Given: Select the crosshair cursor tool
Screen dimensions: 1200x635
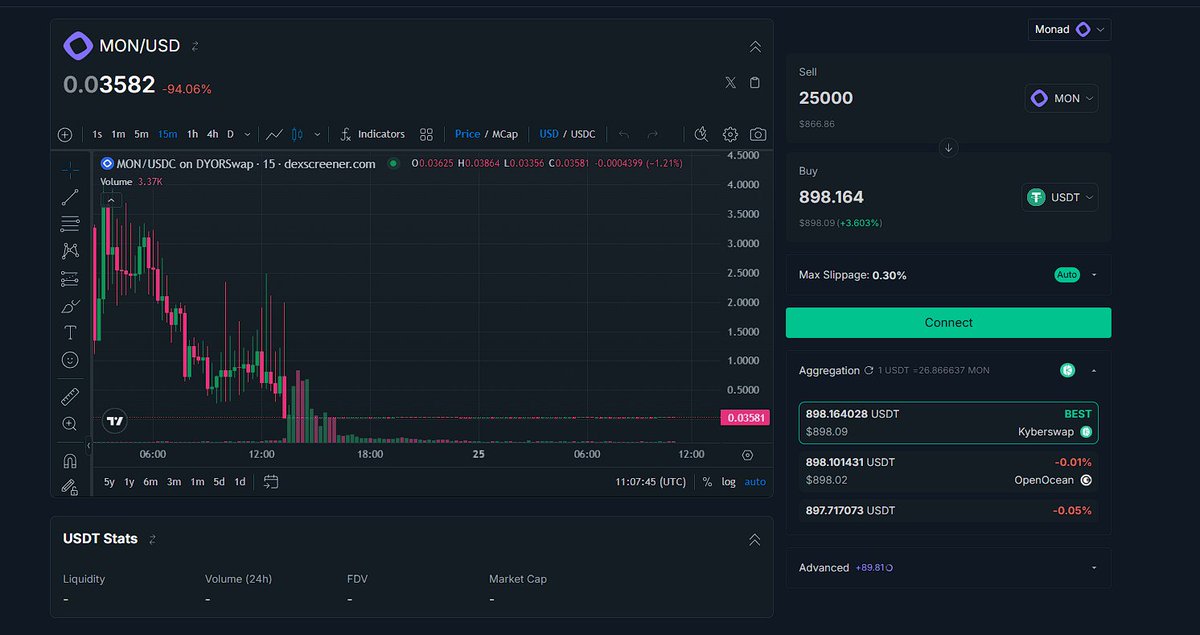Looking at the screenshot, I should (70, 169).
